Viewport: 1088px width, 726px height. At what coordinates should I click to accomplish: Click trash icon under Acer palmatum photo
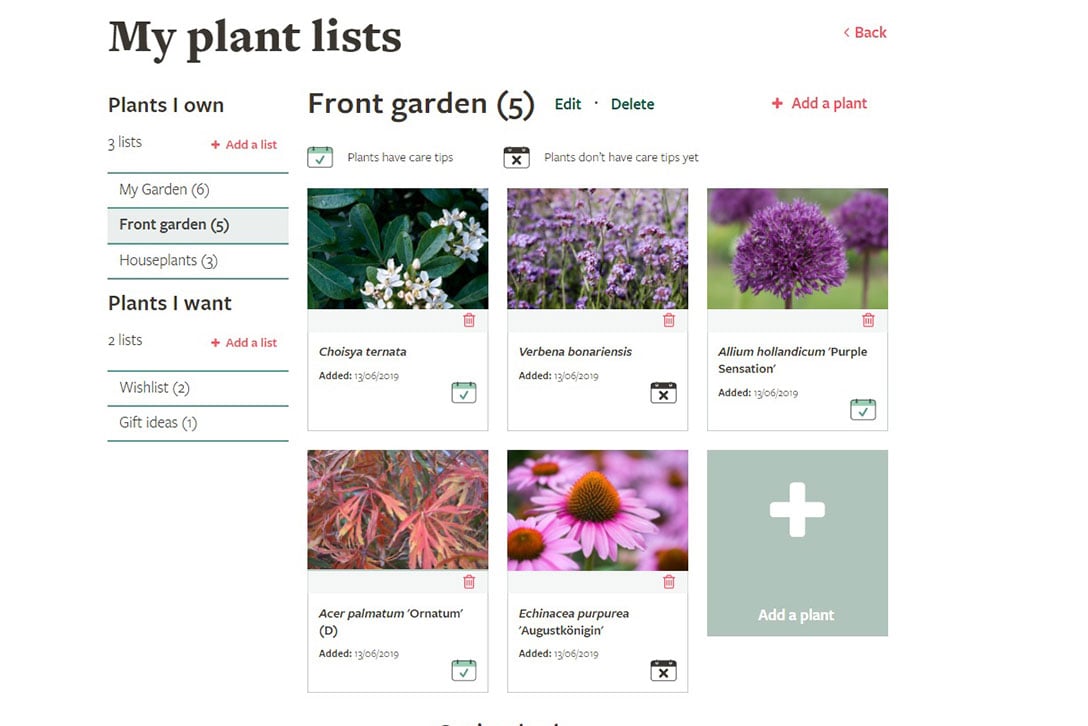pos(469,582)
